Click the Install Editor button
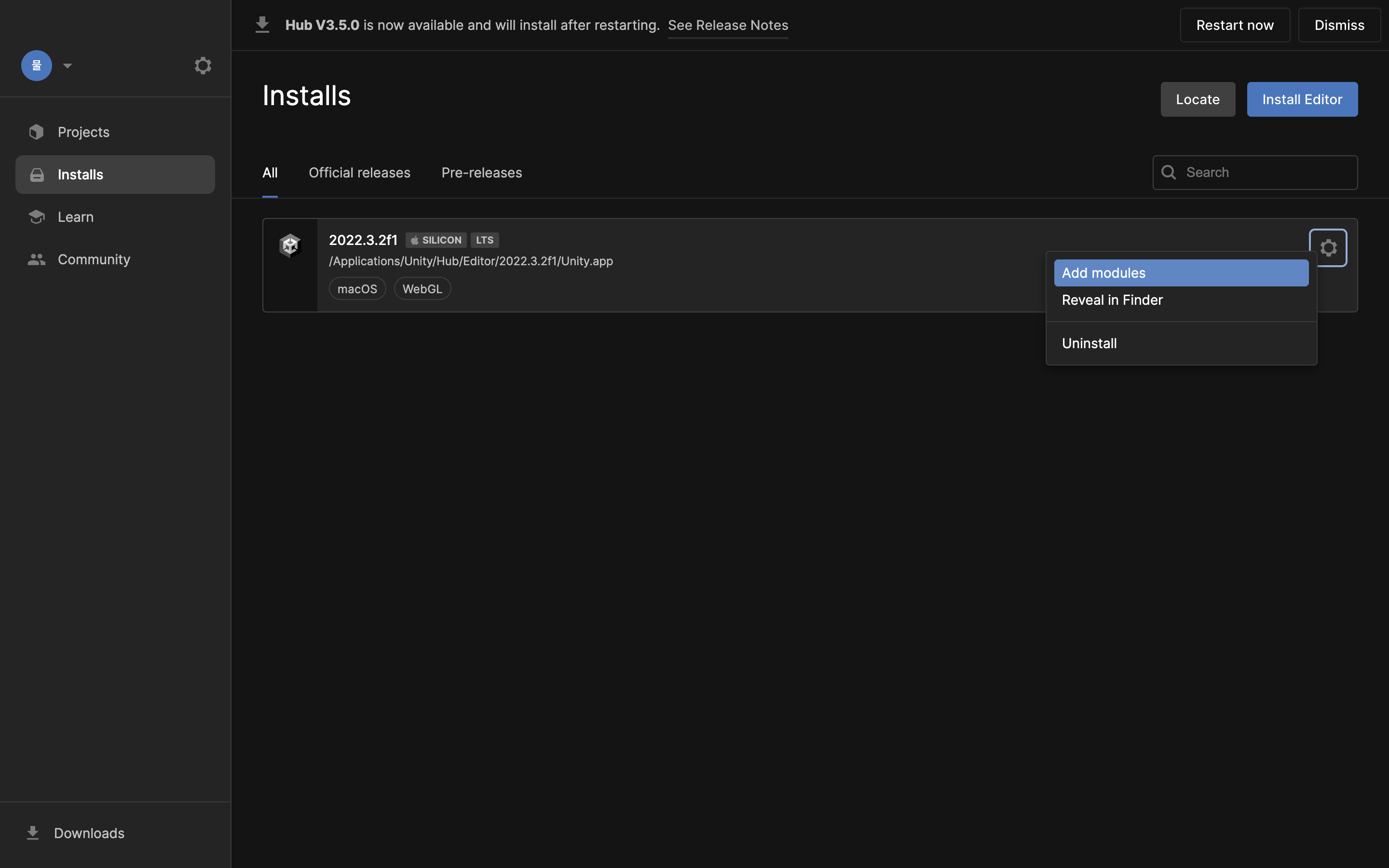The width and height of the screenshot is (1389, 868). 1302,99
